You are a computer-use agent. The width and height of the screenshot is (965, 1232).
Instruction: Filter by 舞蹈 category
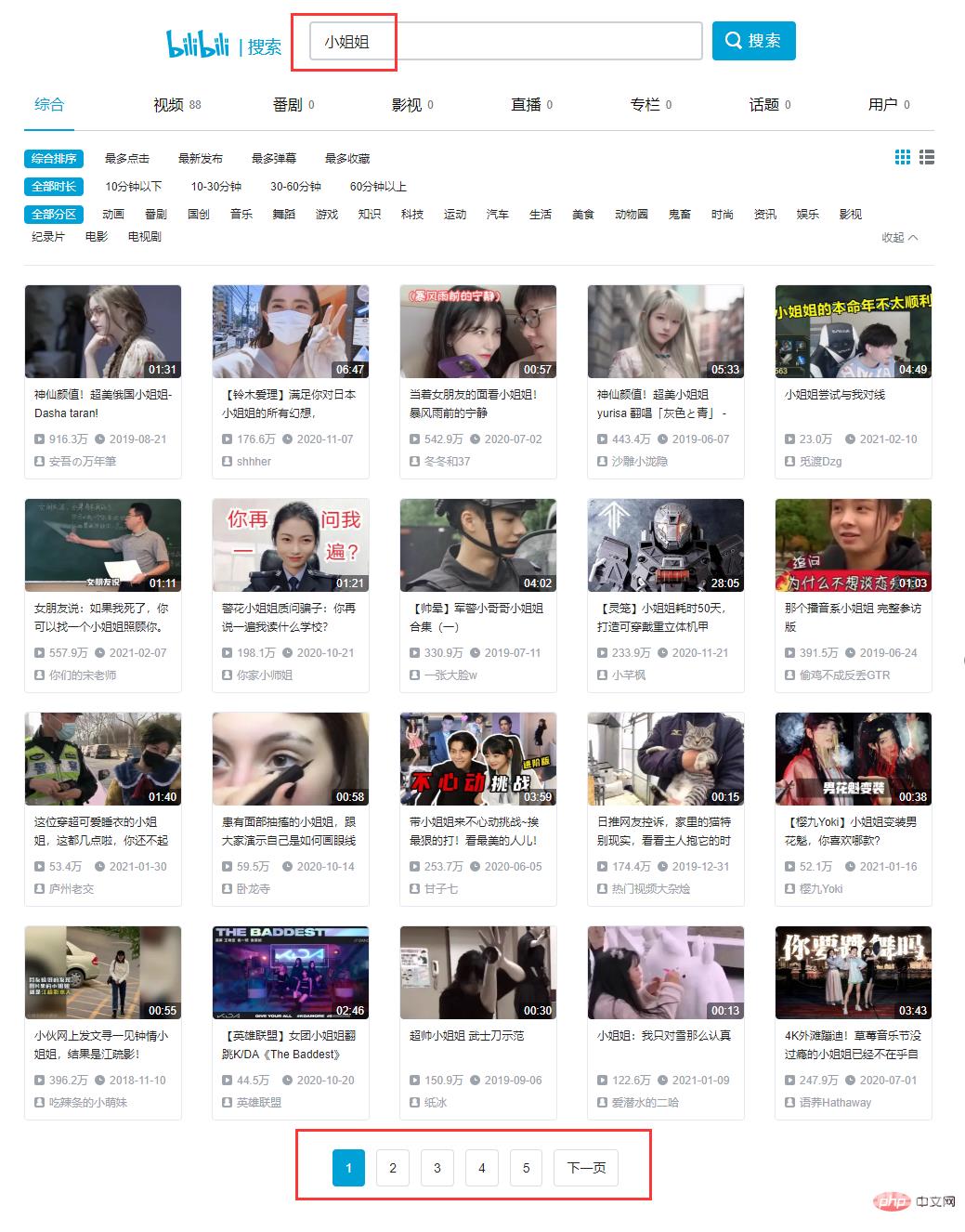coord(284,215)
